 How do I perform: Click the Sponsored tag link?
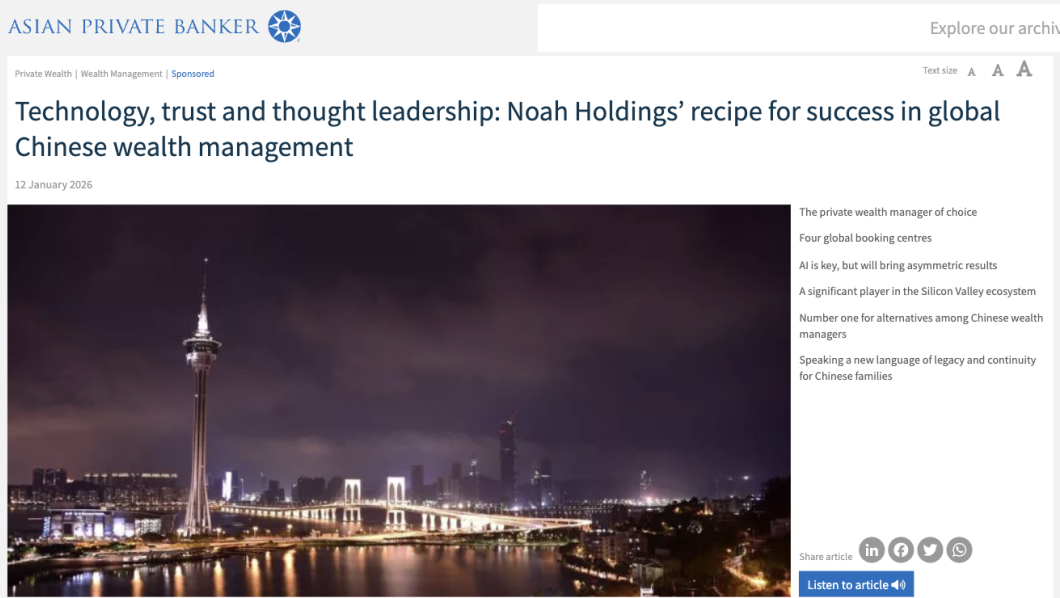coord(193,74)
